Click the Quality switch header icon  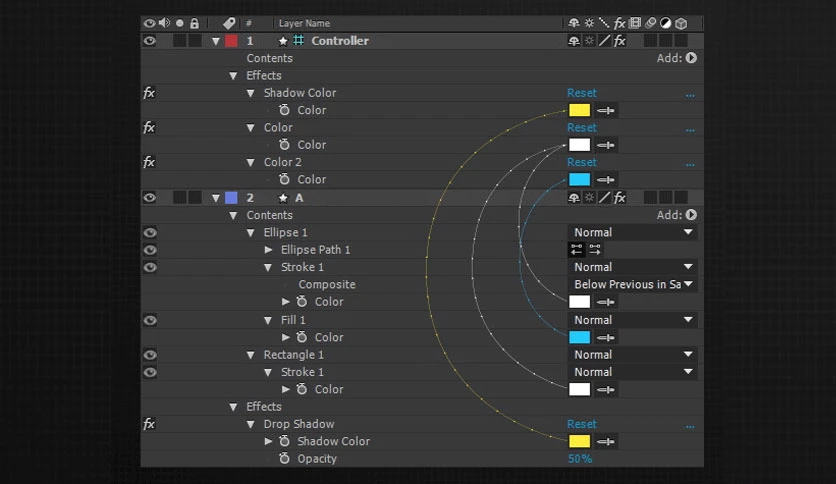pos(604,23)
